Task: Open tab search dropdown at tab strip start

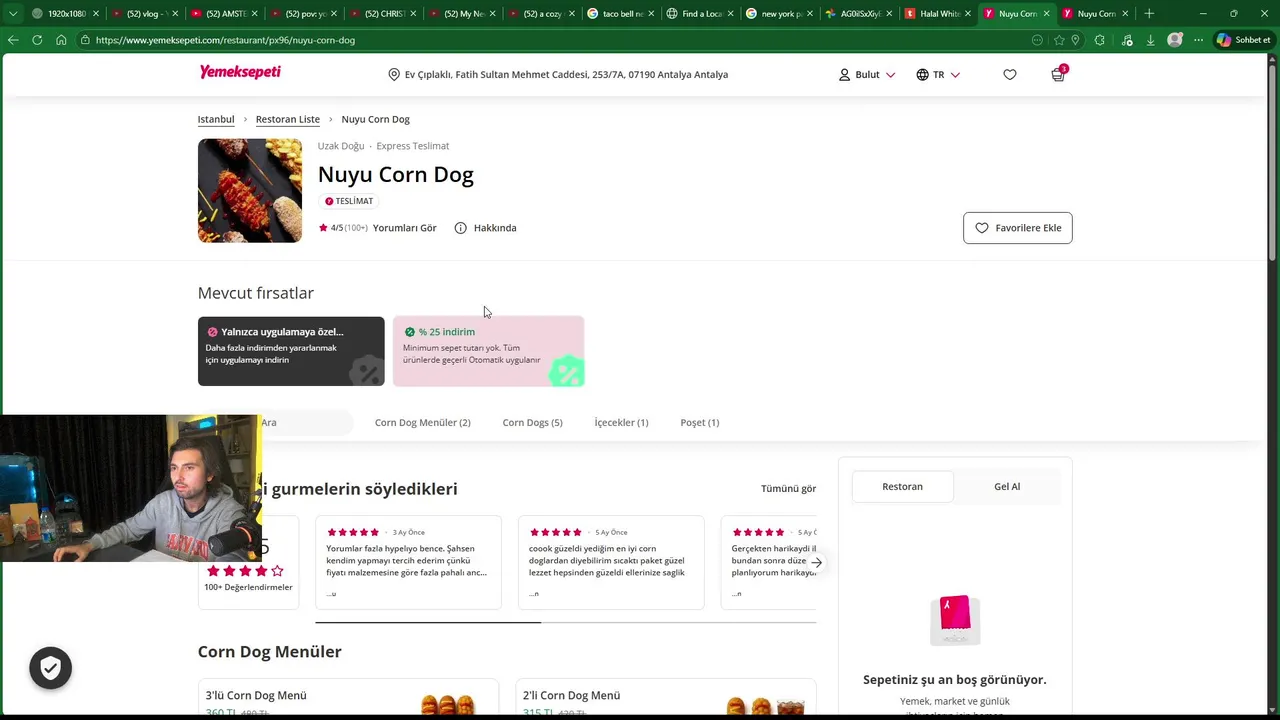Action: click(x=12, y=14)
